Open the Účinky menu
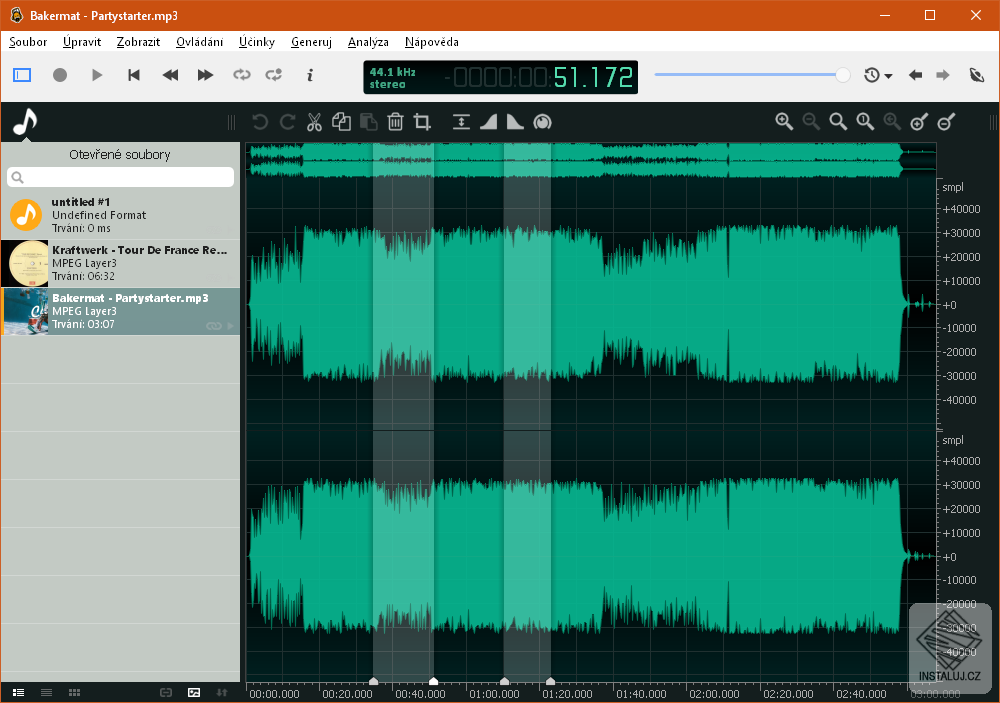 tap(256, 42)
